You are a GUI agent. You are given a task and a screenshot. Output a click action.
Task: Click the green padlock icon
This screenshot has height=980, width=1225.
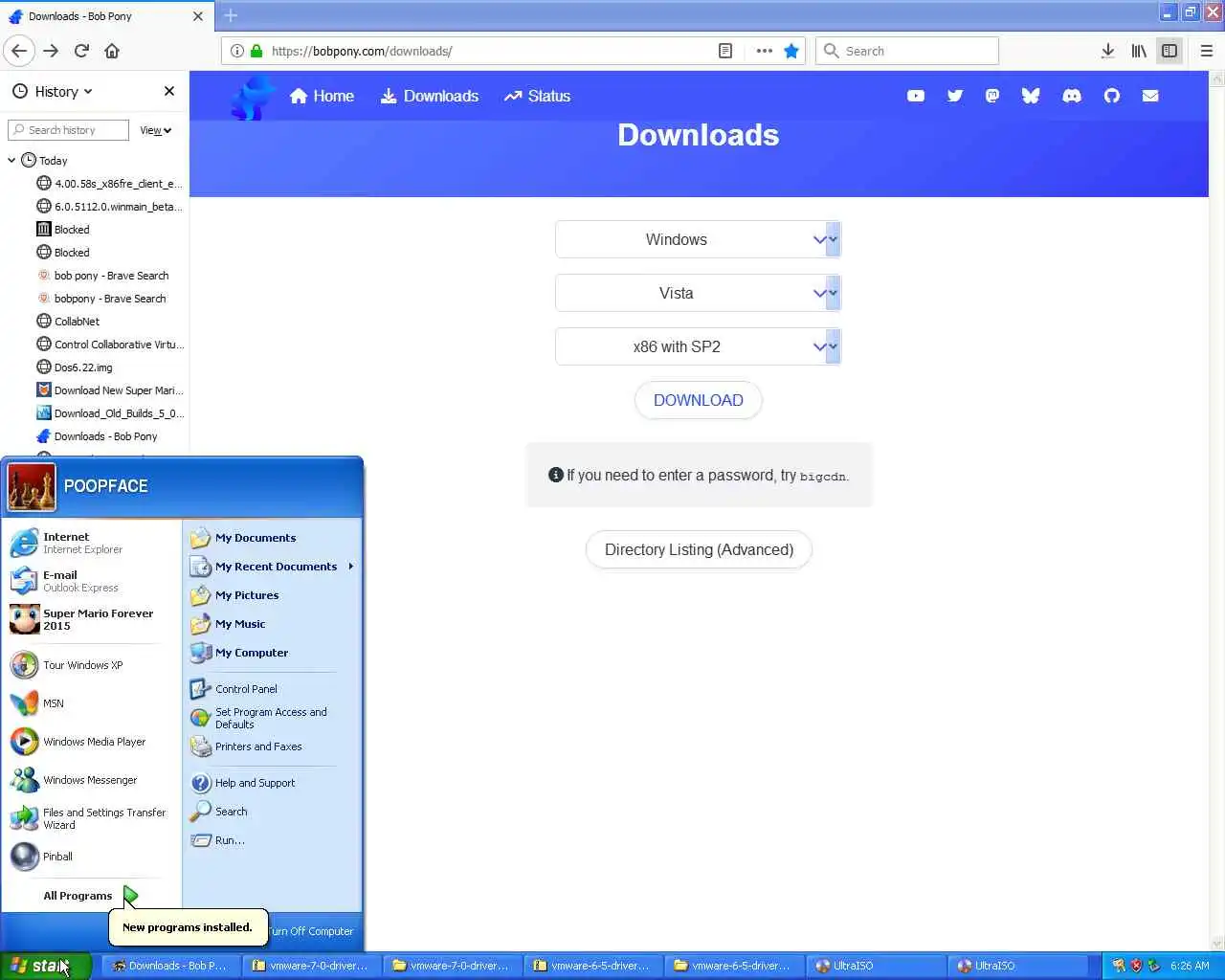tap(256, 51)
